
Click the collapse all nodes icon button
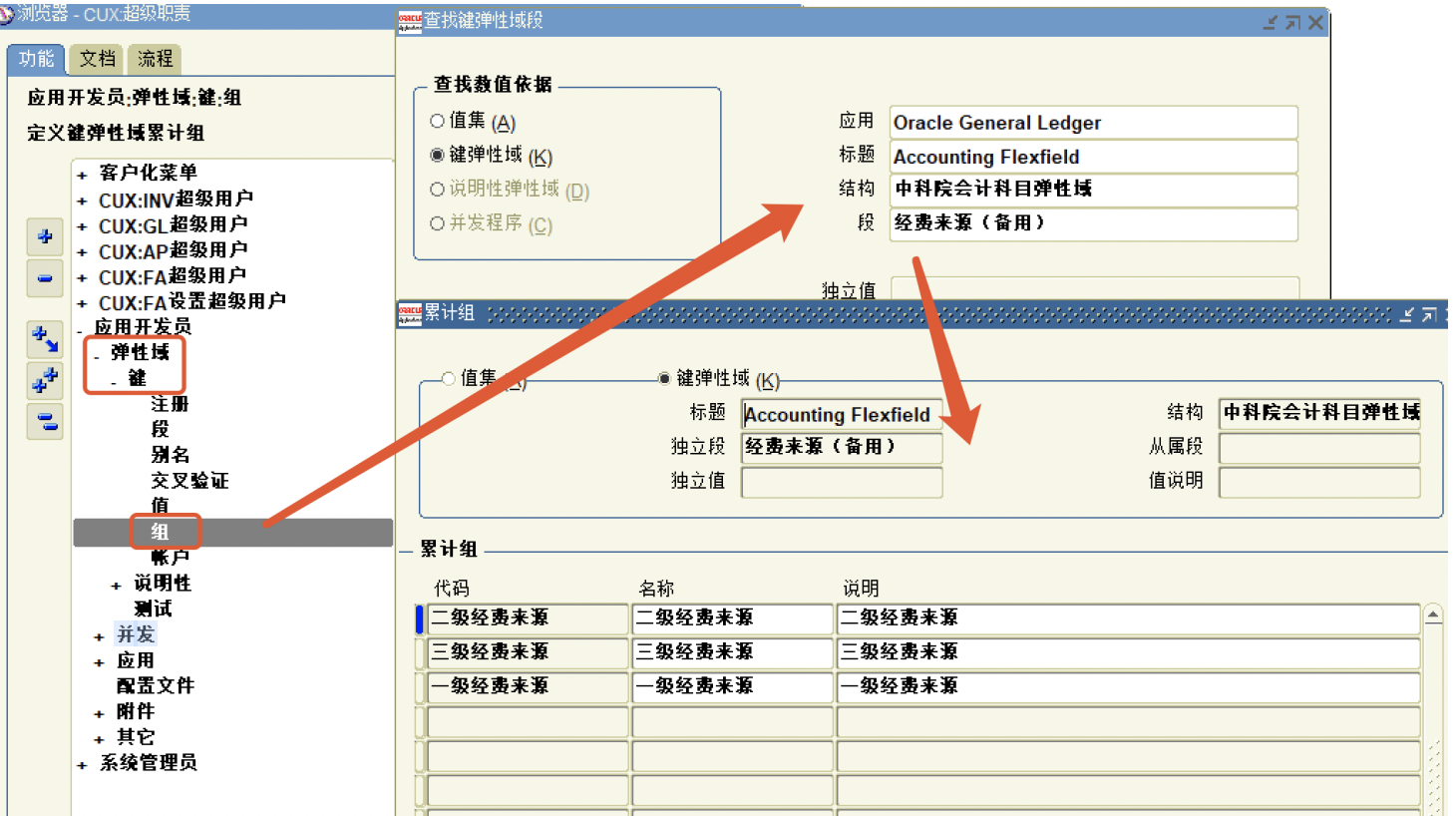tap(45, 421)
